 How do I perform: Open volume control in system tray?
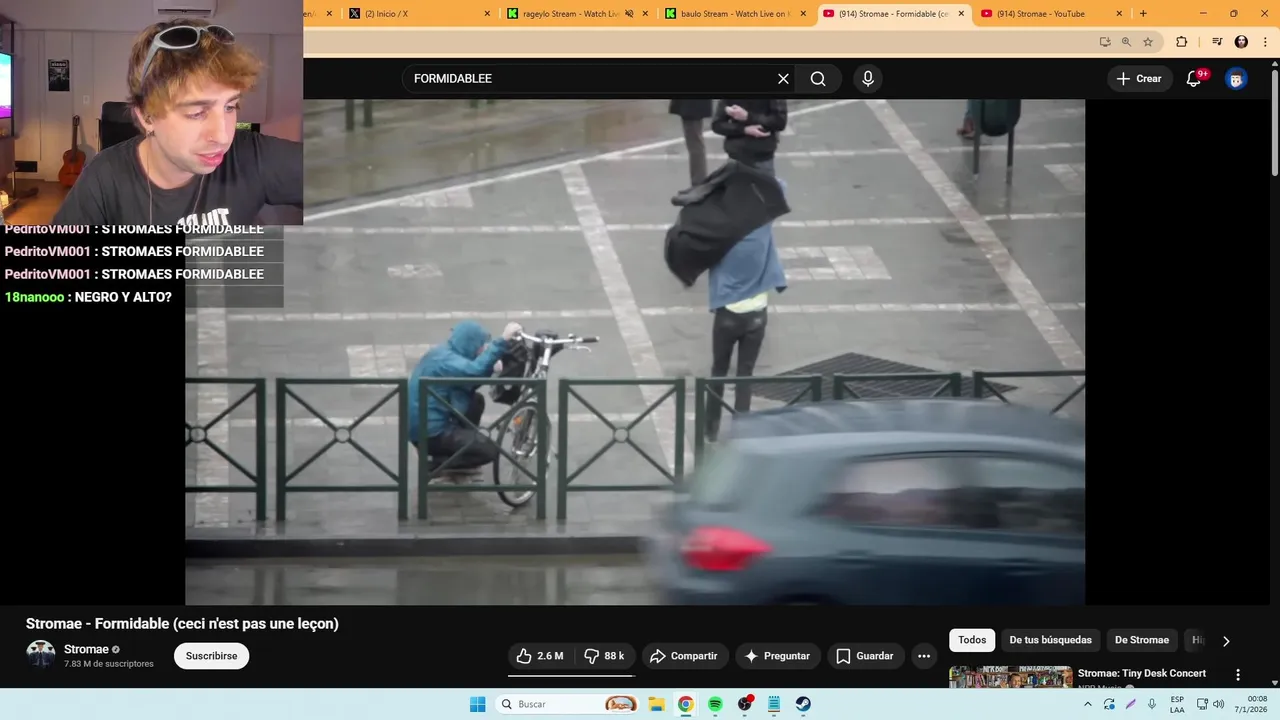(1218, 704)
